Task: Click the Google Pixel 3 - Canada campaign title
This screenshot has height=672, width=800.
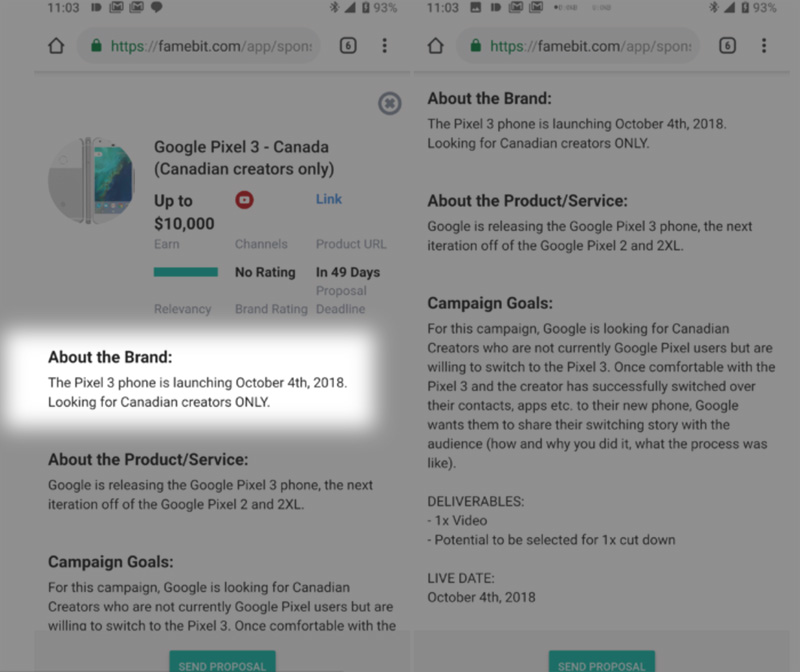Action: tap(244, 158)
